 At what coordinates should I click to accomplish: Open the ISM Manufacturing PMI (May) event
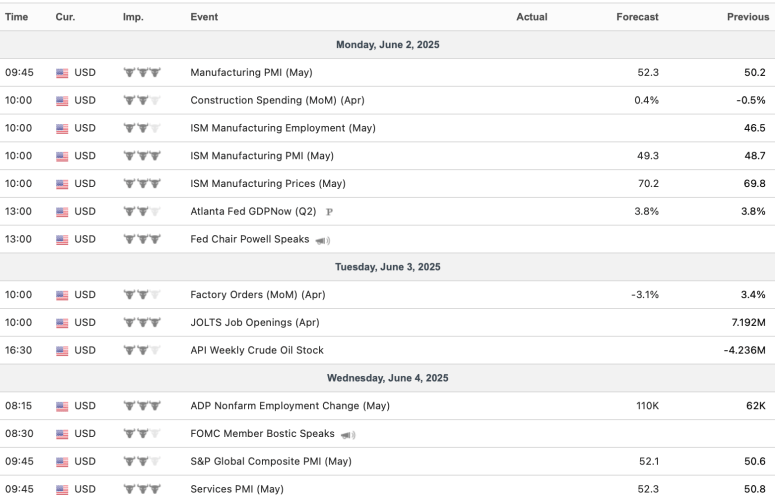tap(262, 156)
